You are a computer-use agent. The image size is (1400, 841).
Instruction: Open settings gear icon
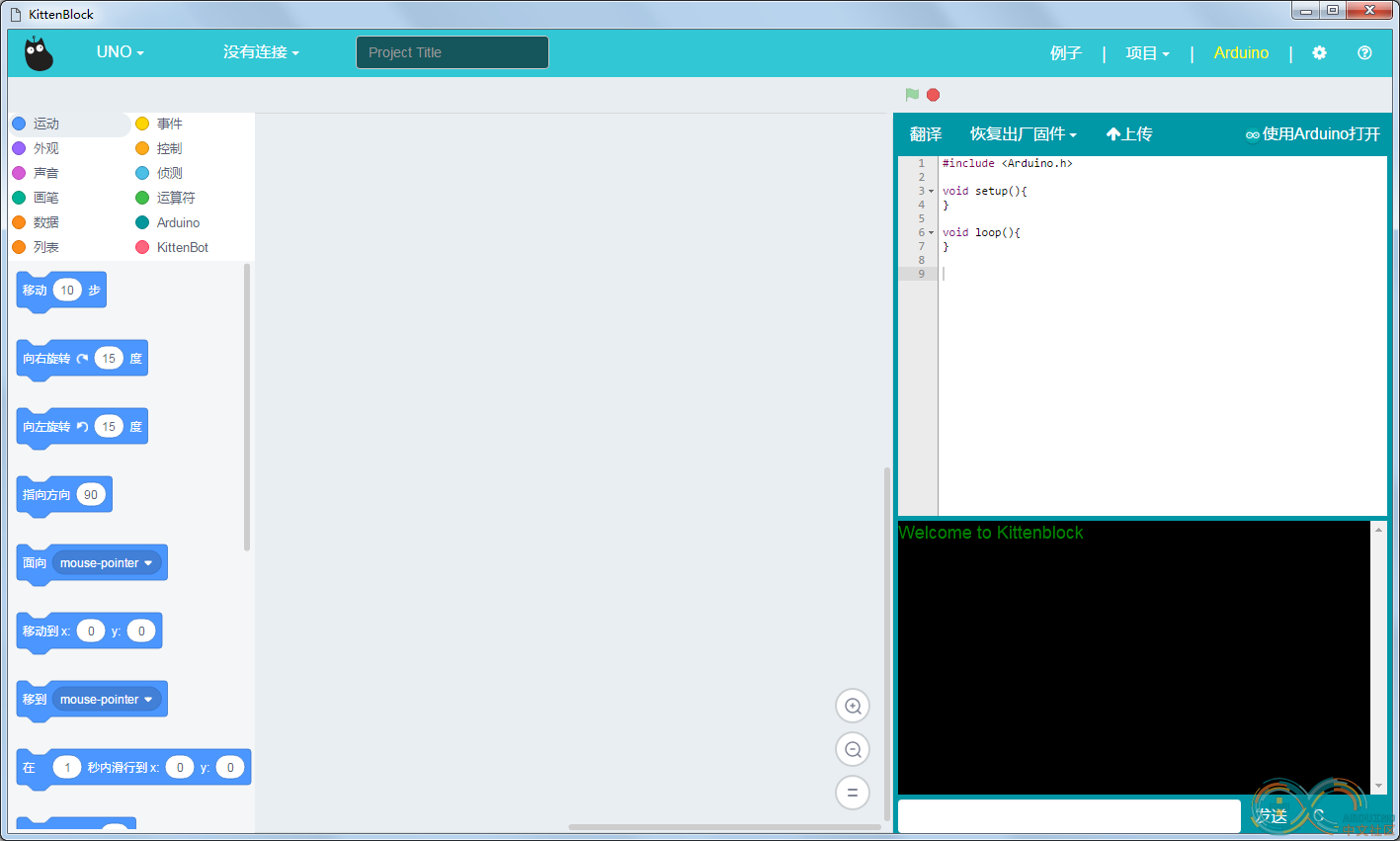1319,53
